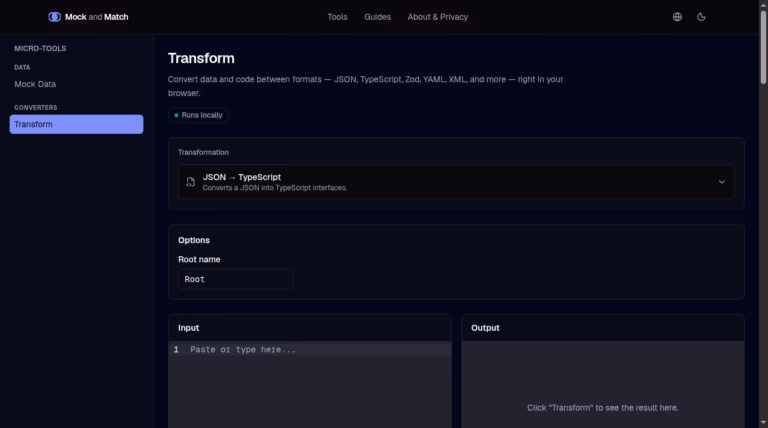Click the Options section title

194,240
